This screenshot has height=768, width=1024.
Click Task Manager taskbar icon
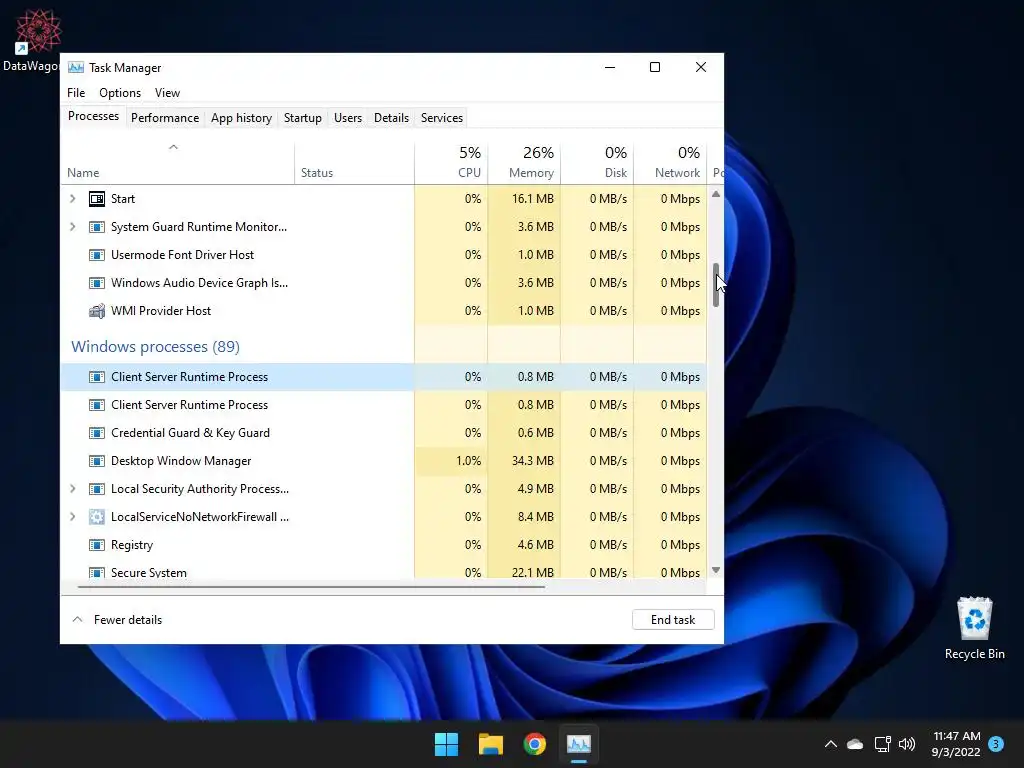pyautogui.click(x=579, y=744)
